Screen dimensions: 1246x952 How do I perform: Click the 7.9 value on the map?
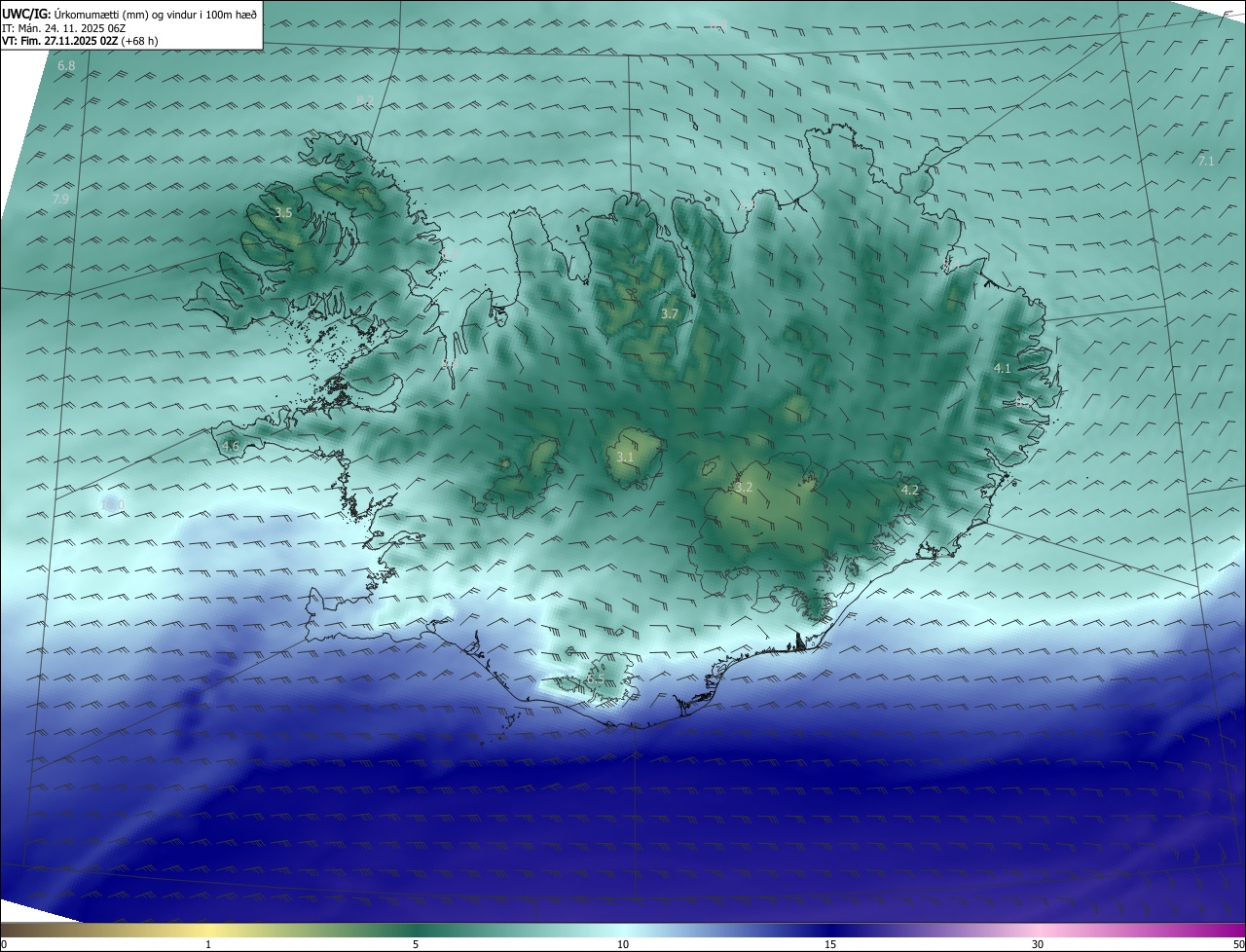click(60, 199)
